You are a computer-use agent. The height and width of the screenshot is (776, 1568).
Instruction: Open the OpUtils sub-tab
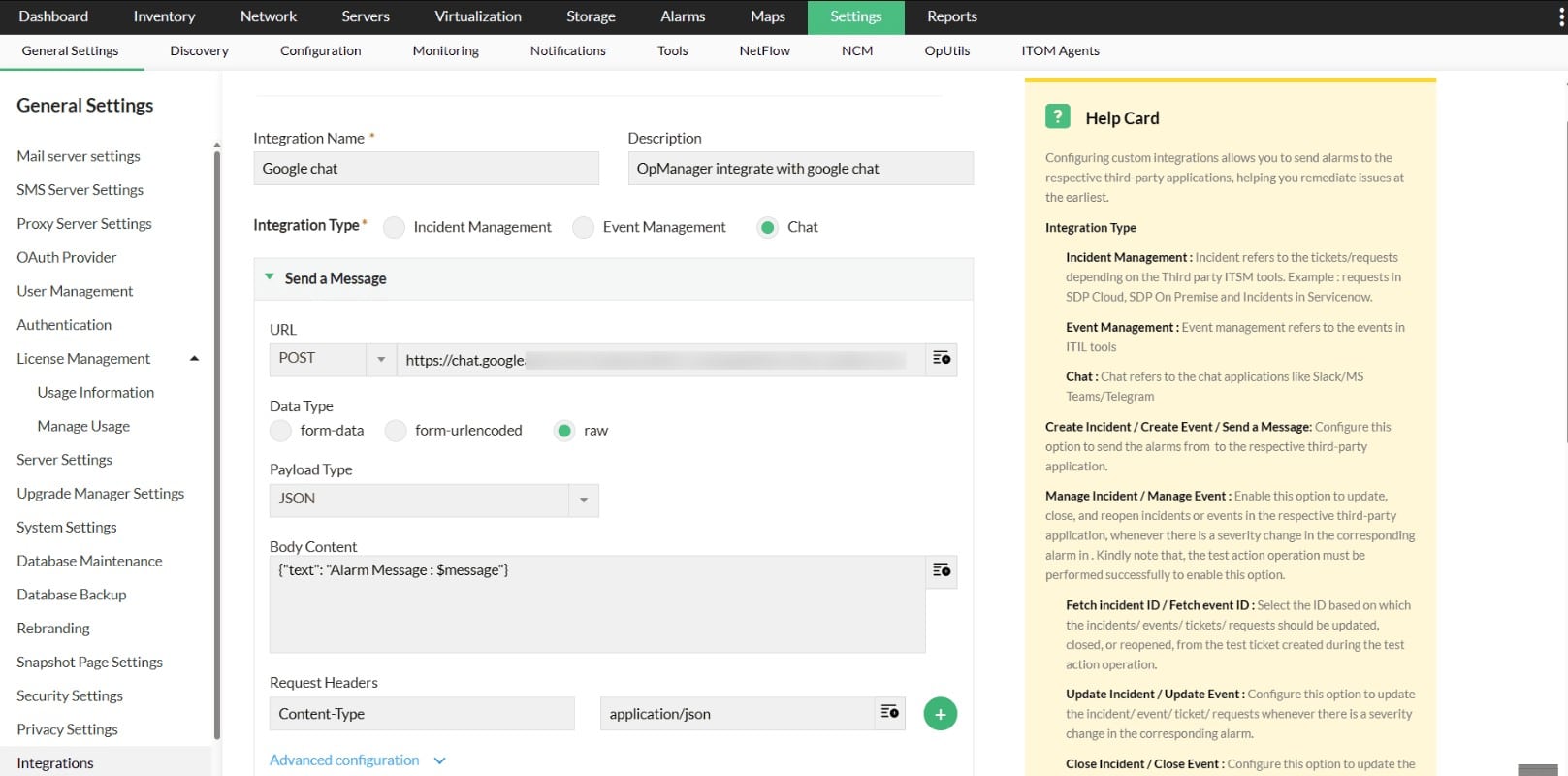(x=946, y=50)
